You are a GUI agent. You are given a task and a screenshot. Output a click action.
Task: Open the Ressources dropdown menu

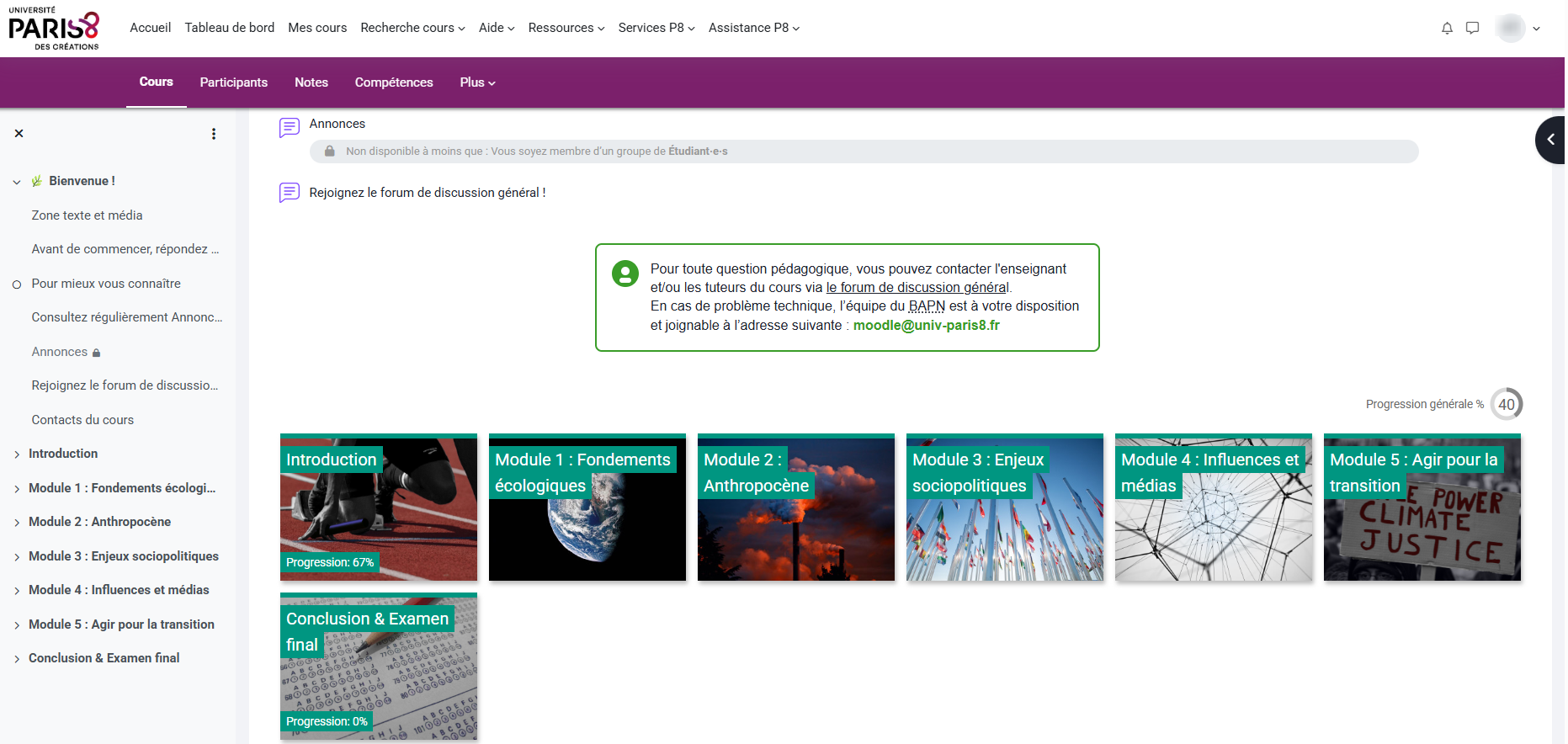point(566,28)
